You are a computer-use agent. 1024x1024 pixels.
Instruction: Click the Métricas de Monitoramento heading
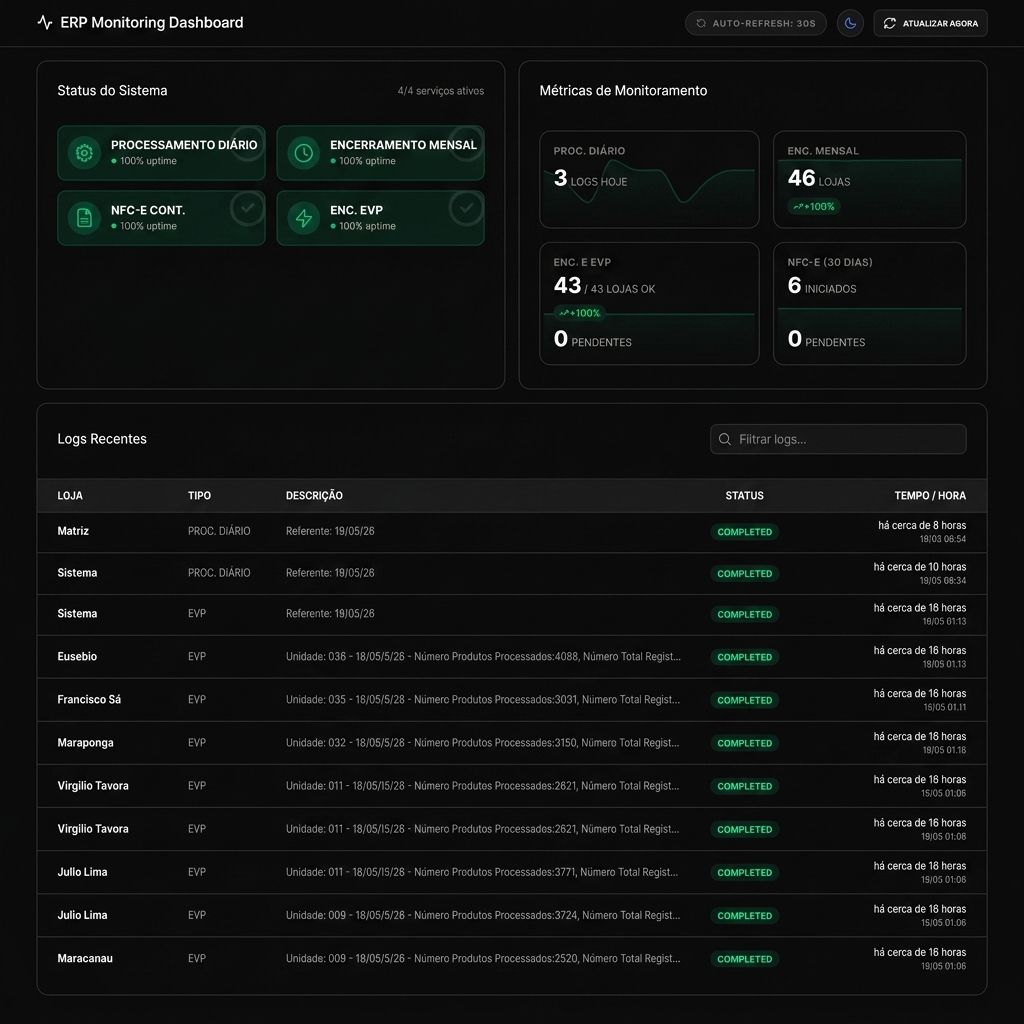(x=623, y=91)
